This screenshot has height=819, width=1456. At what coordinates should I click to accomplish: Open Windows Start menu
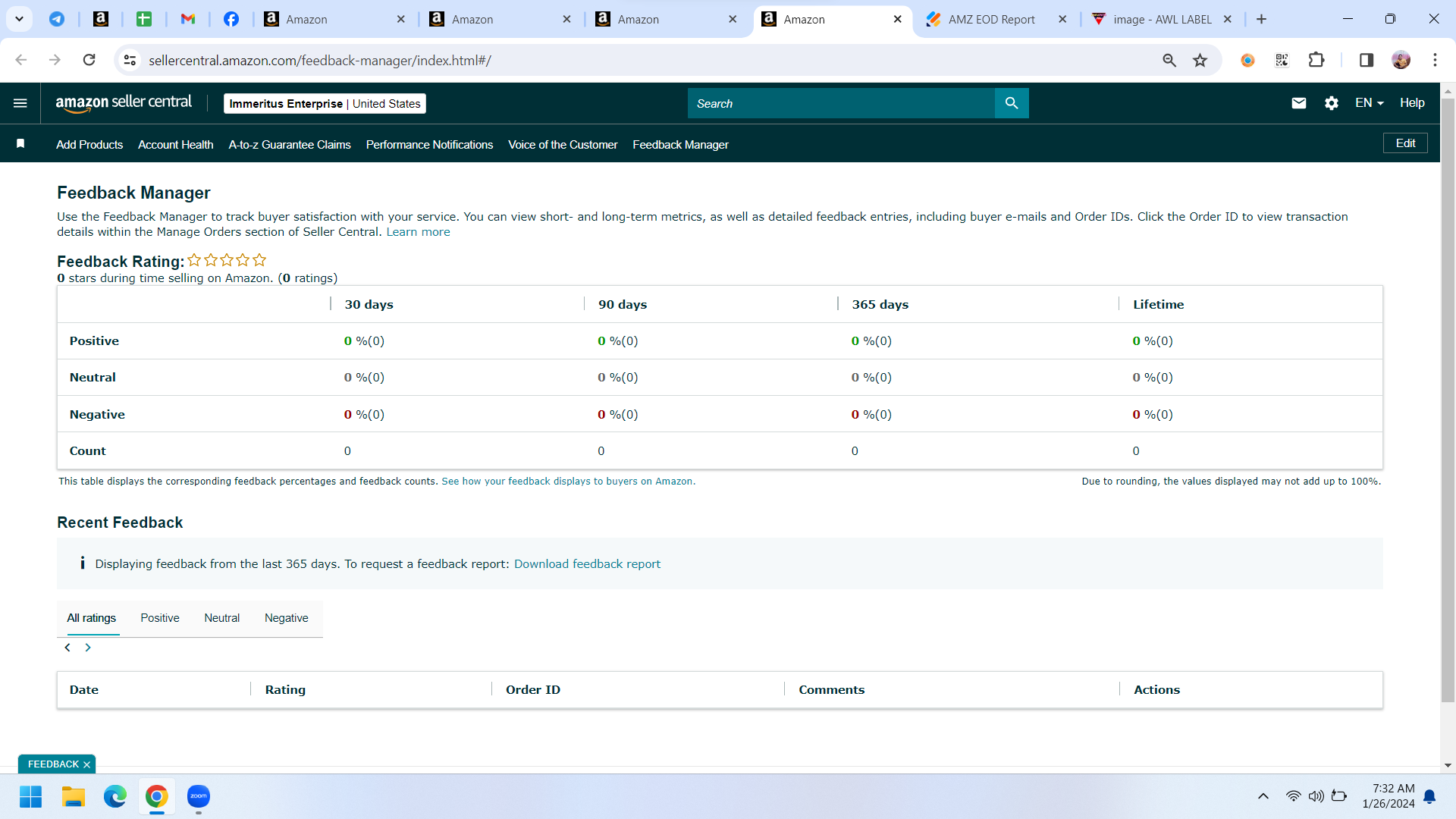click(x=31, y=796)
